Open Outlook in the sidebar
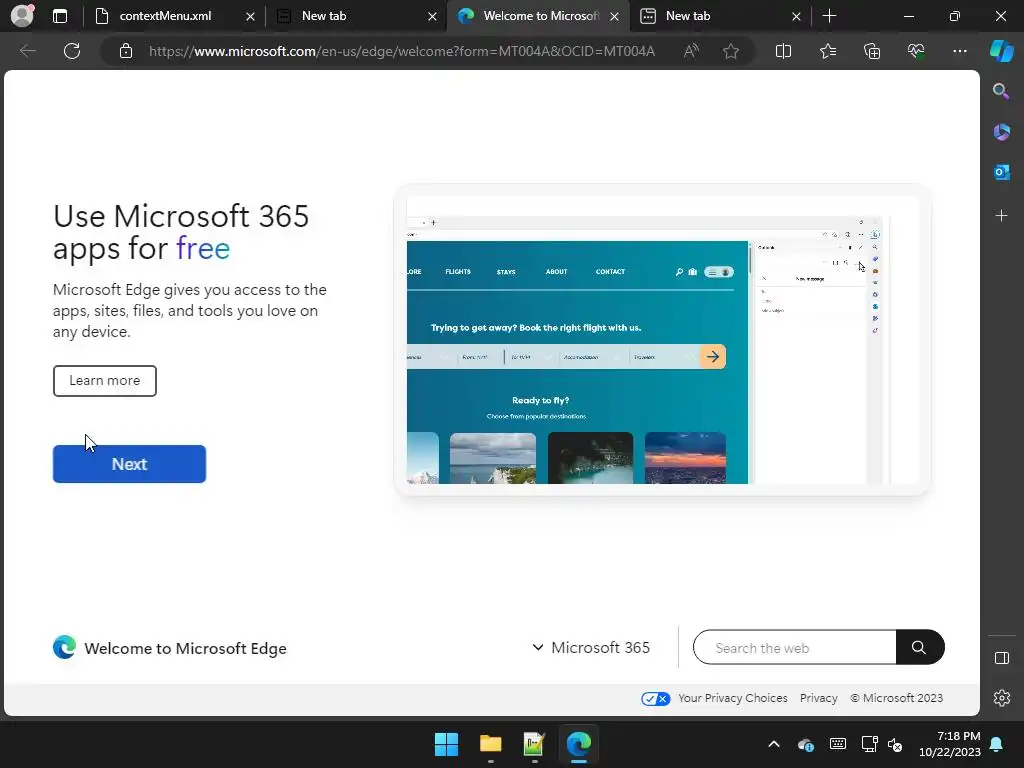Screen dimensions: 1024x768 pyautogui.click(x=1001, y=172)
